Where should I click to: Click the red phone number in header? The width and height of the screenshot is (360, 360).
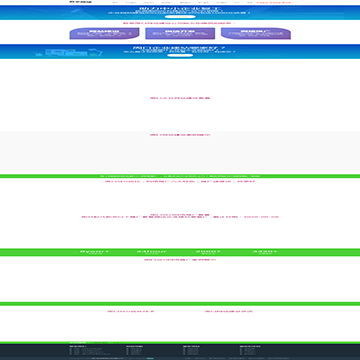click(x=273, y=2)
